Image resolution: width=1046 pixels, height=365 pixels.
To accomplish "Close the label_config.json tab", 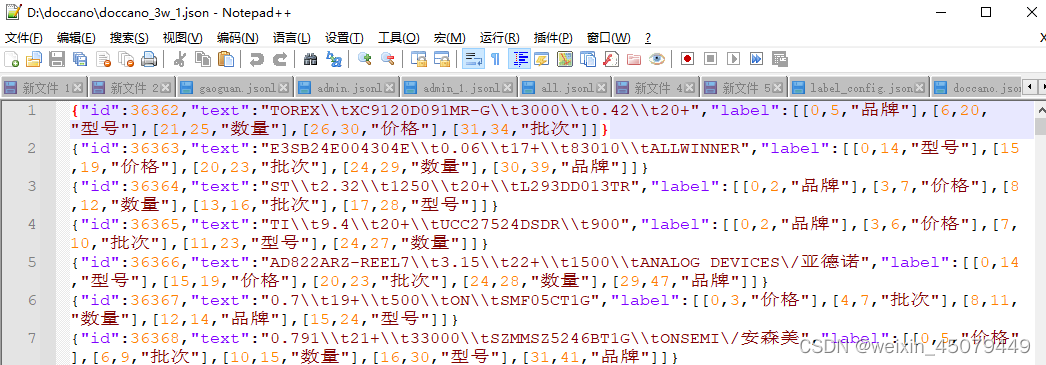I will point(921,88).
